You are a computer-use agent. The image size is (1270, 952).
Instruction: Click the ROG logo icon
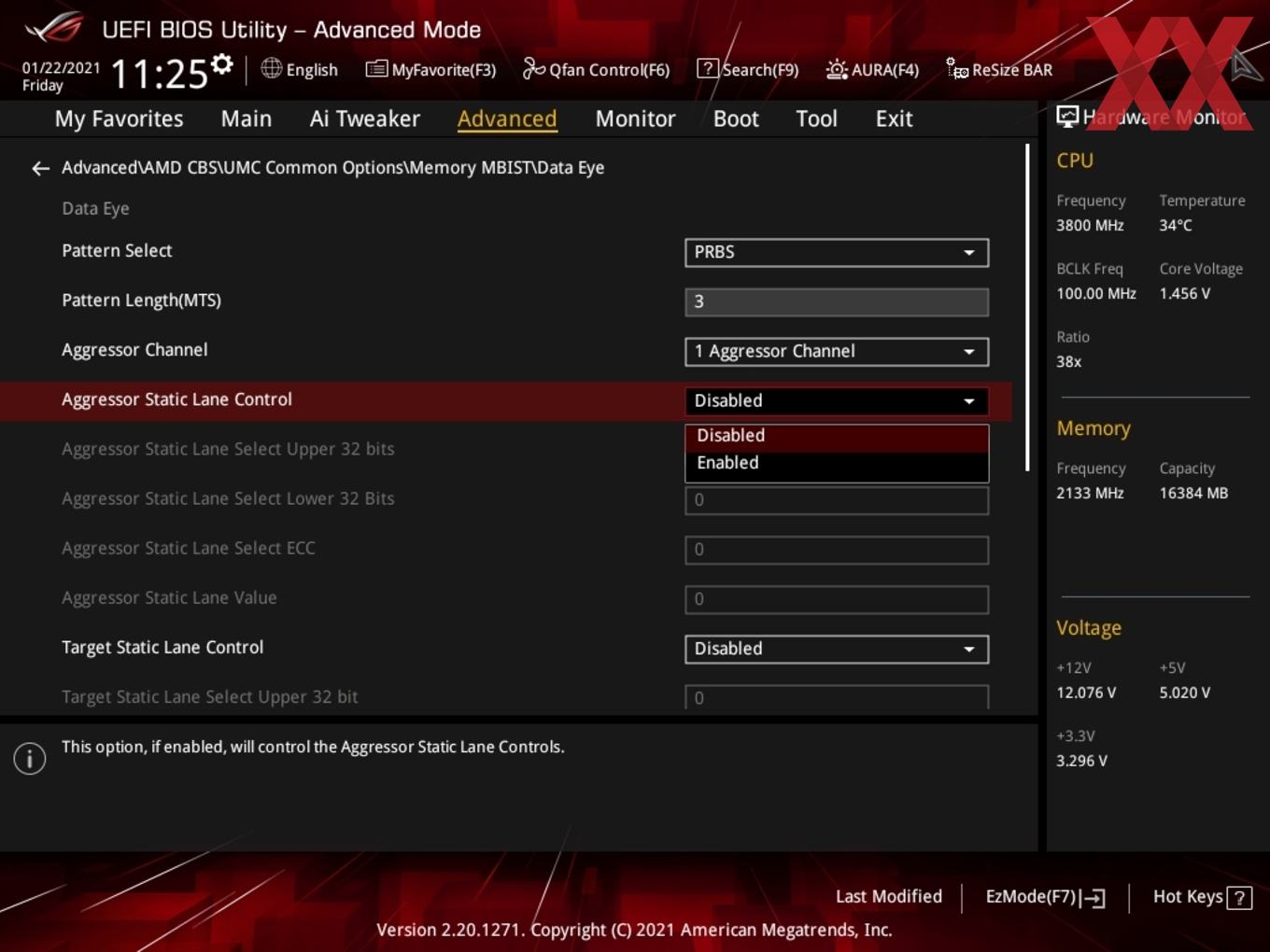click(53, 28)
